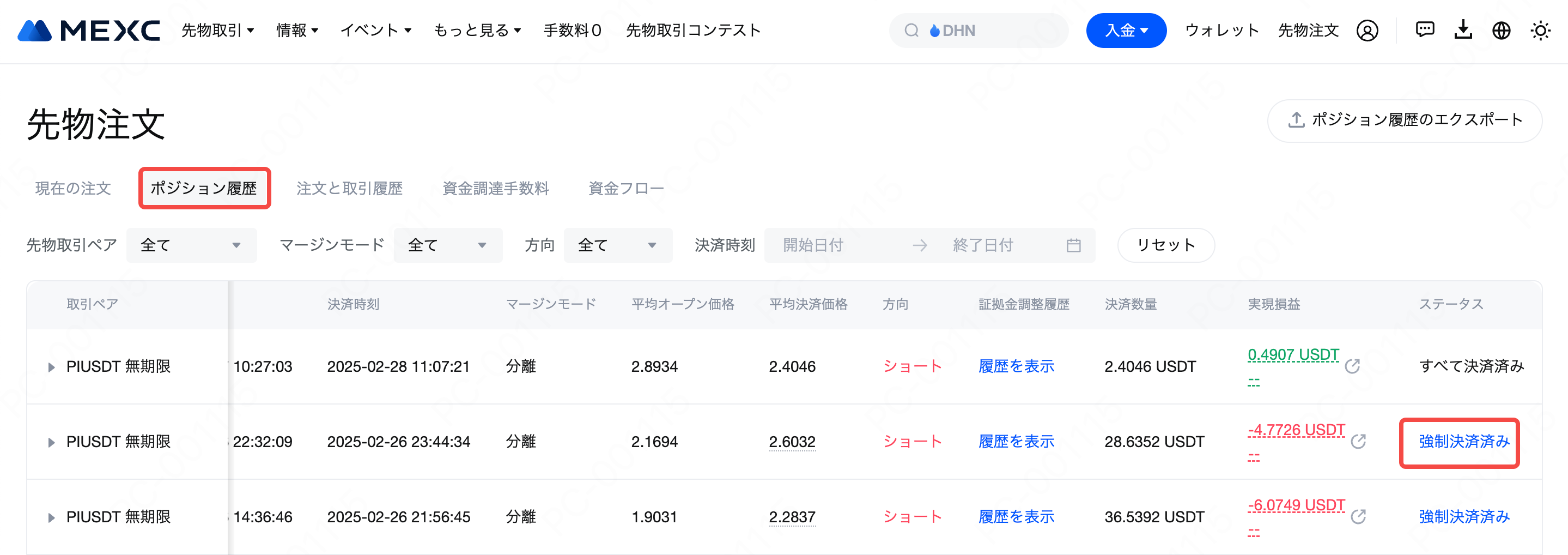Open calendar icon in settlement date range

point(1074,245)
